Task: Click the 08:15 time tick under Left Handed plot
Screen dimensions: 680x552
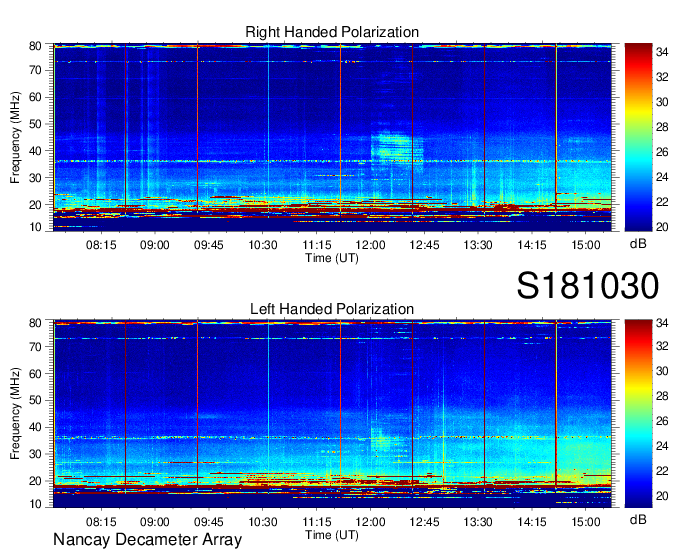Action: [101, 522]
